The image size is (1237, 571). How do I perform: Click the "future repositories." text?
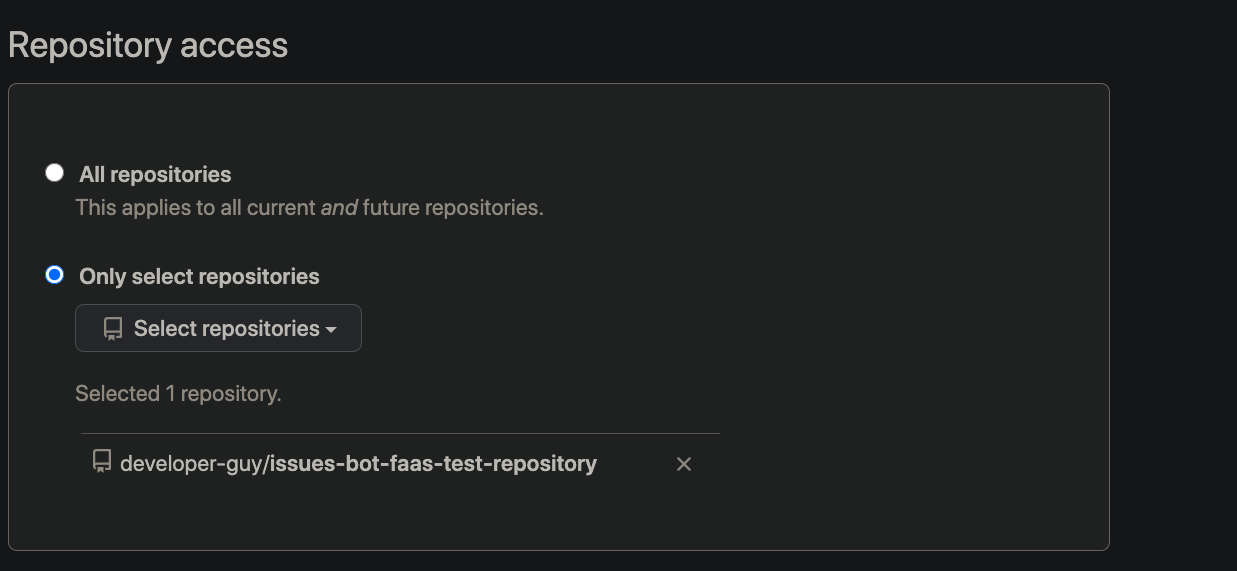[452, 208]
